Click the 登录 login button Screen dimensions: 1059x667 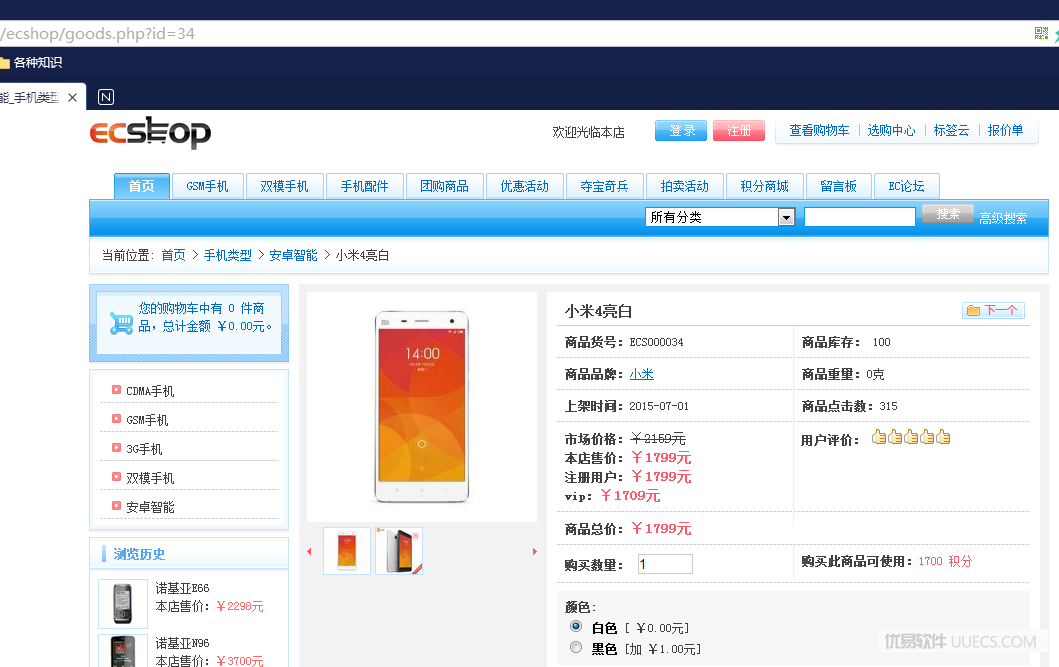[x=681, y=131]
